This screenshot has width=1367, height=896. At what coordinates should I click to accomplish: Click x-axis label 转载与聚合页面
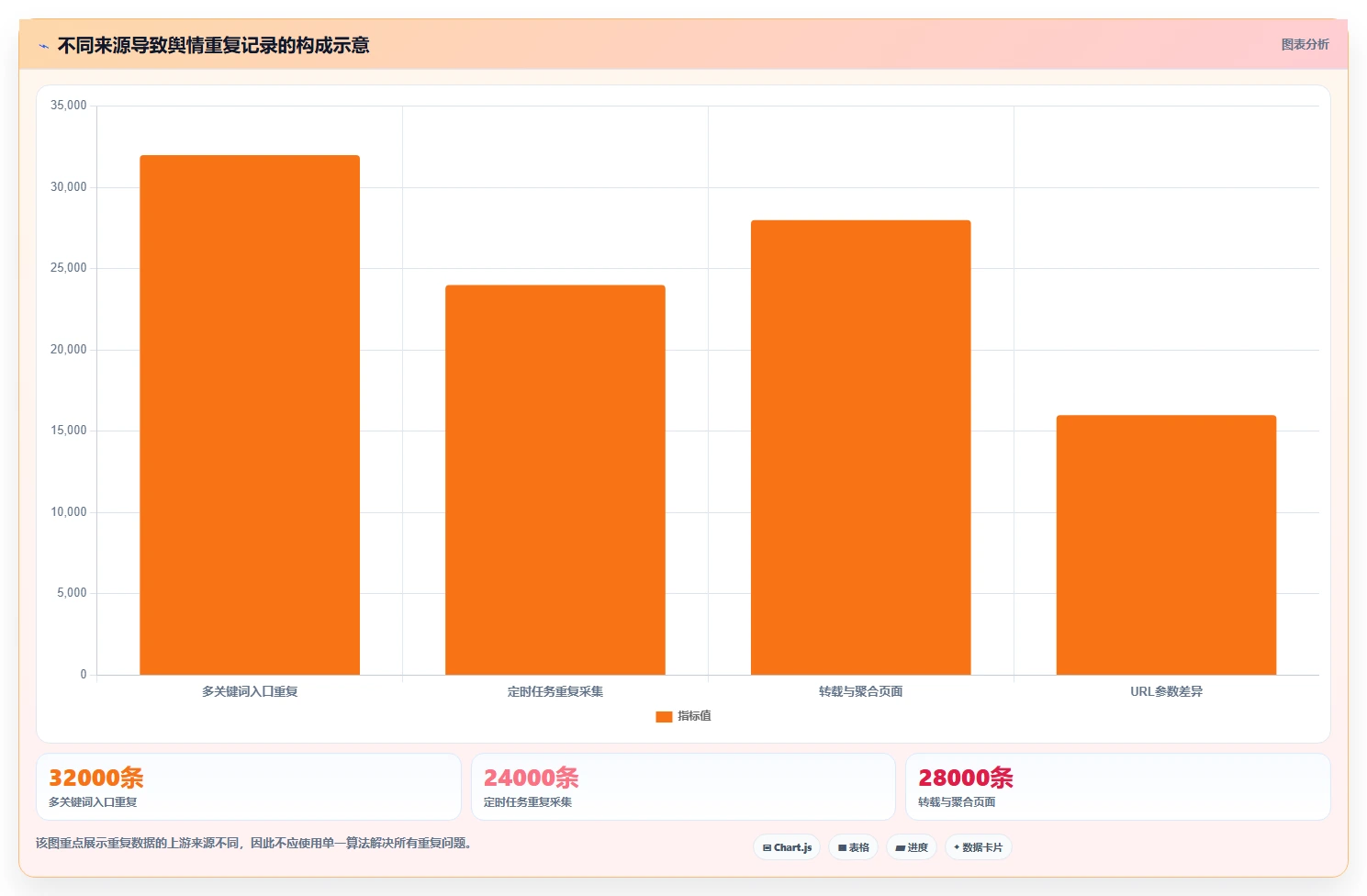[x=860, y=691]
